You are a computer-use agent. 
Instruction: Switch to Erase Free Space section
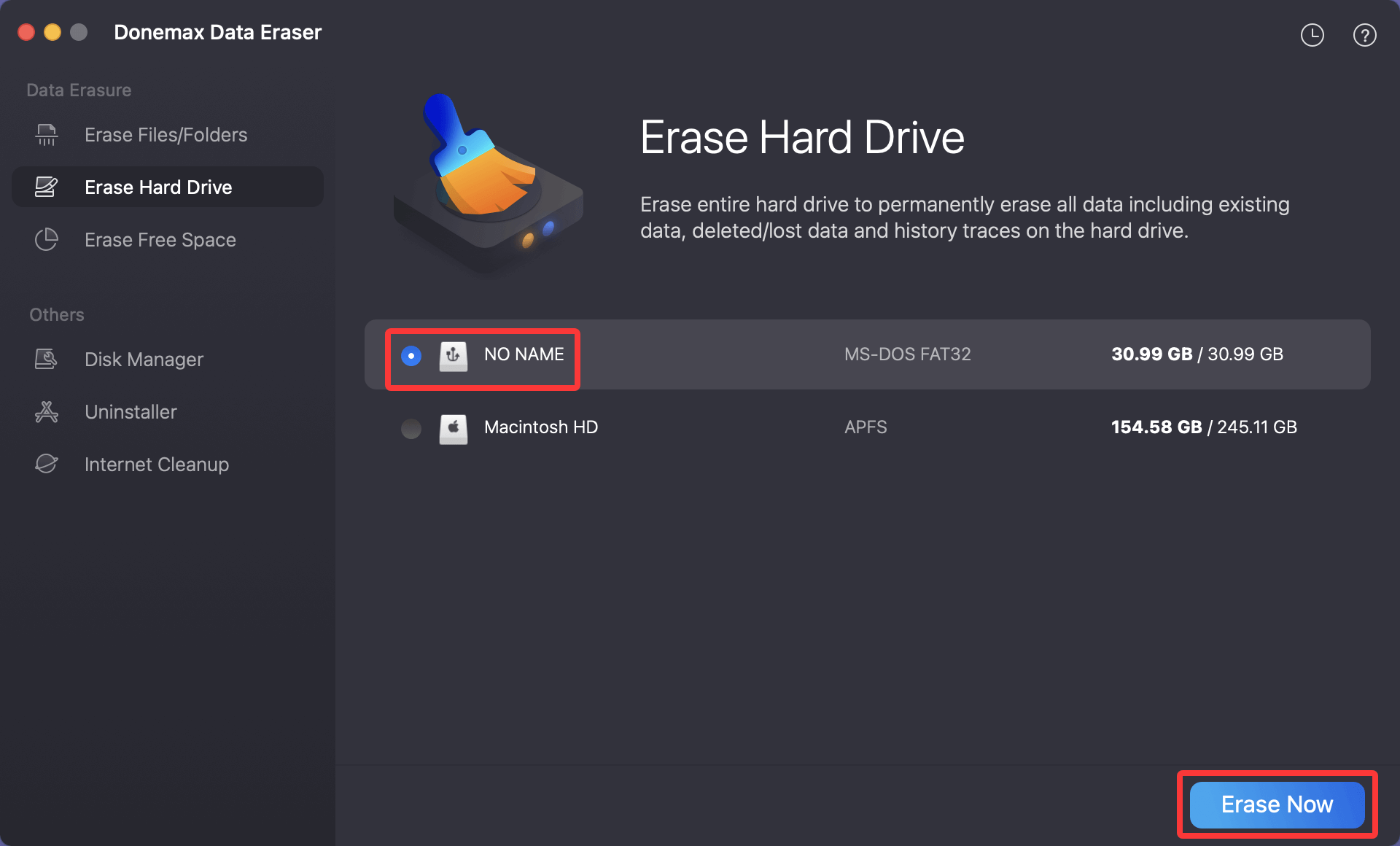(160, 239)
